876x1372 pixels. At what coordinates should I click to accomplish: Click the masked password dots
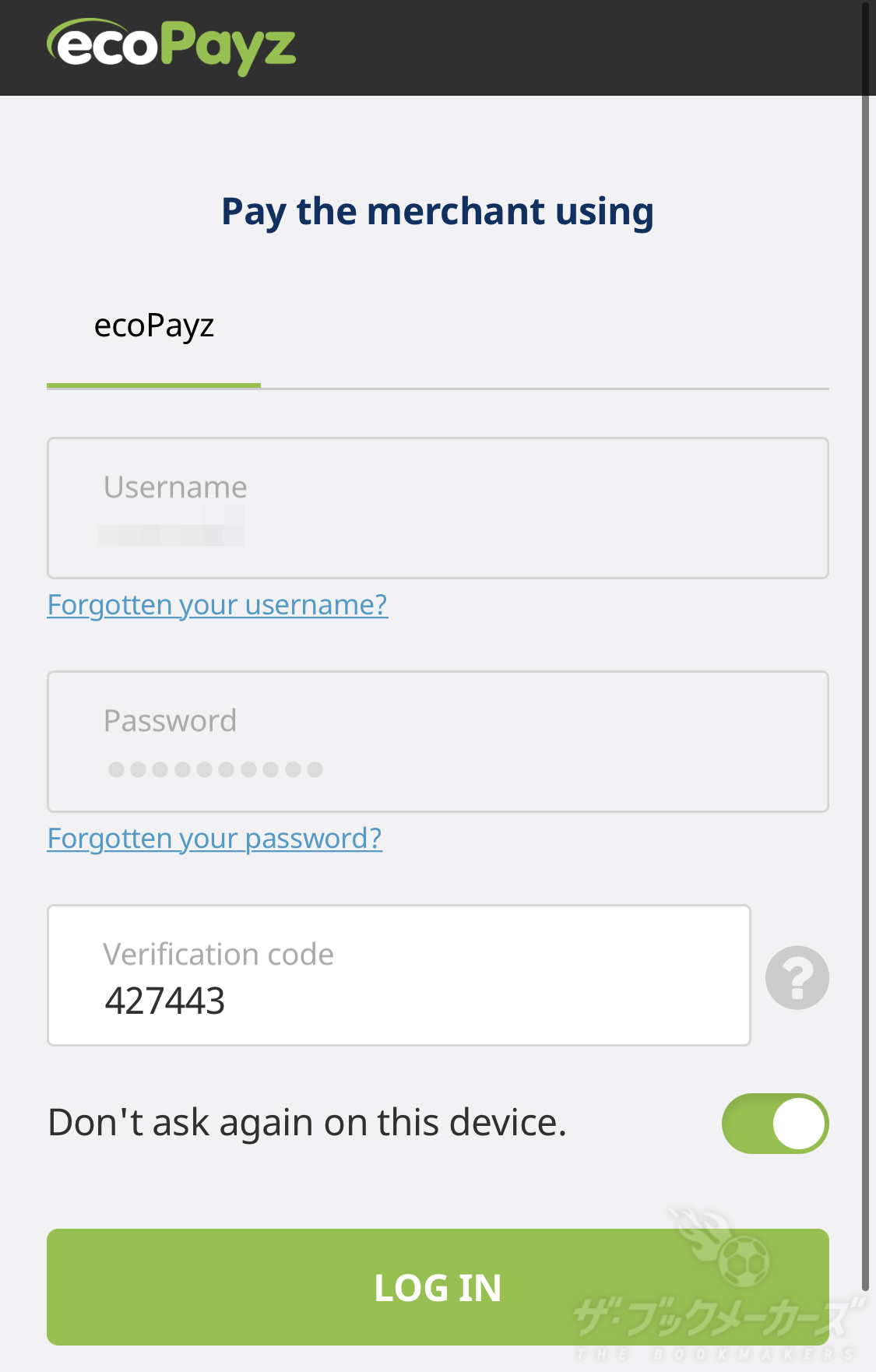point(215,769)
